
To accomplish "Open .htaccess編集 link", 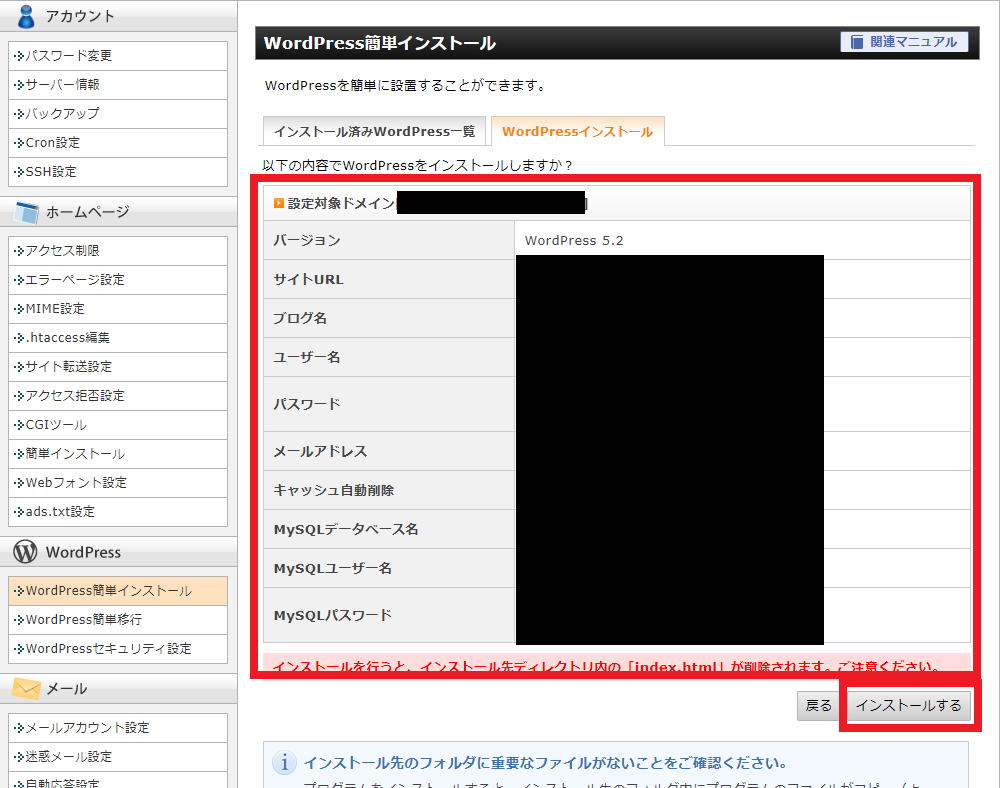I will [x=67, y=338].
